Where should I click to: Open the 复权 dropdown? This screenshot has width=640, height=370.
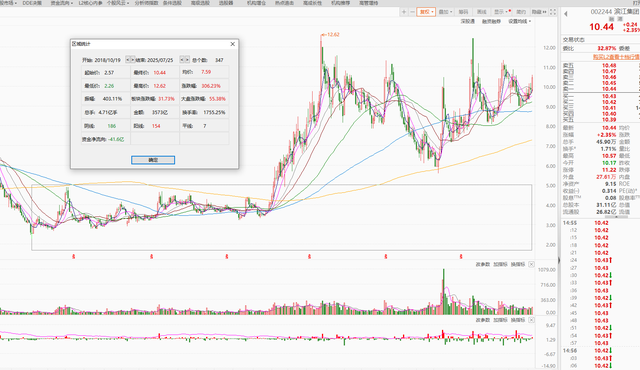pyautogui.click(x=426, y=12)
